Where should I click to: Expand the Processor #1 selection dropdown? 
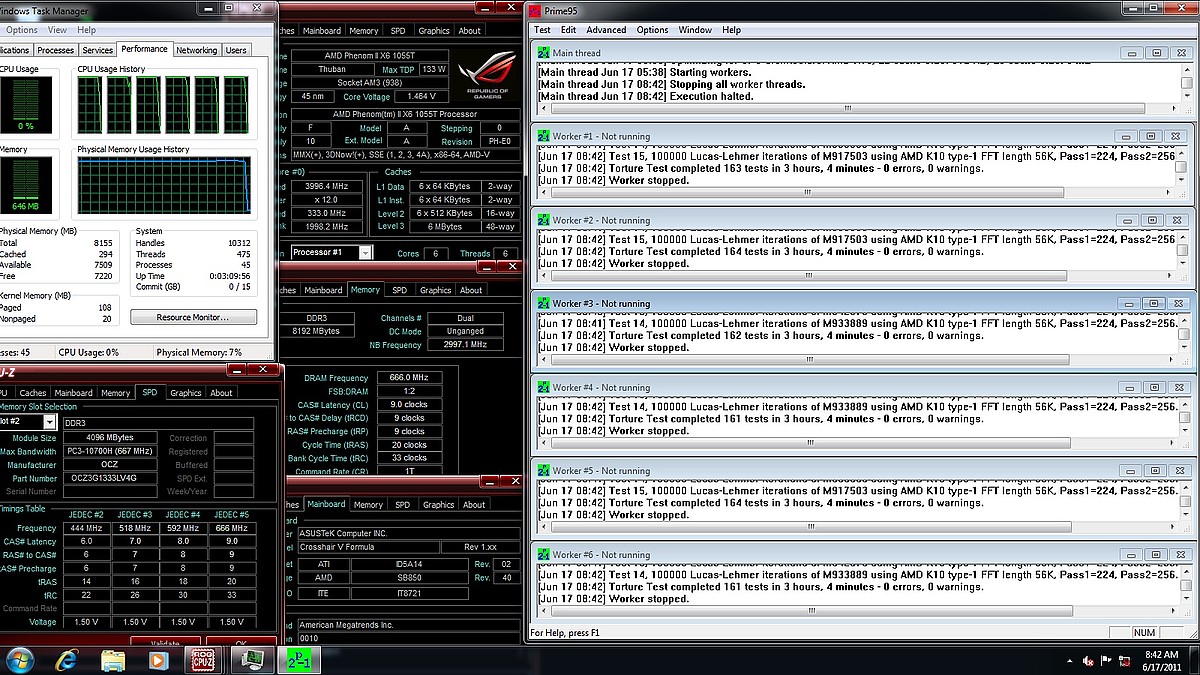365,253
